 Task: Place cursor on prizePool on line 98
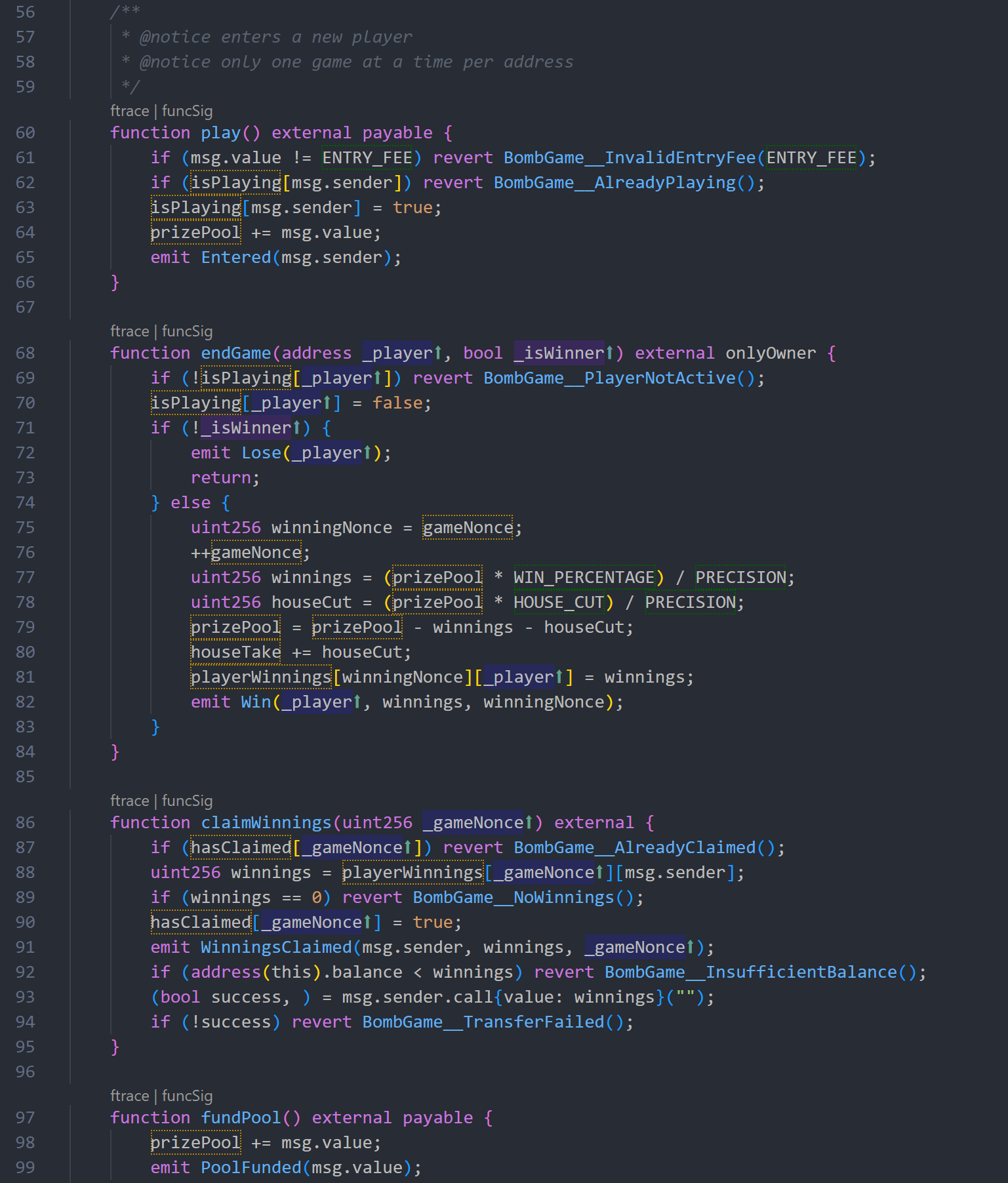(x=196, y=1142)
